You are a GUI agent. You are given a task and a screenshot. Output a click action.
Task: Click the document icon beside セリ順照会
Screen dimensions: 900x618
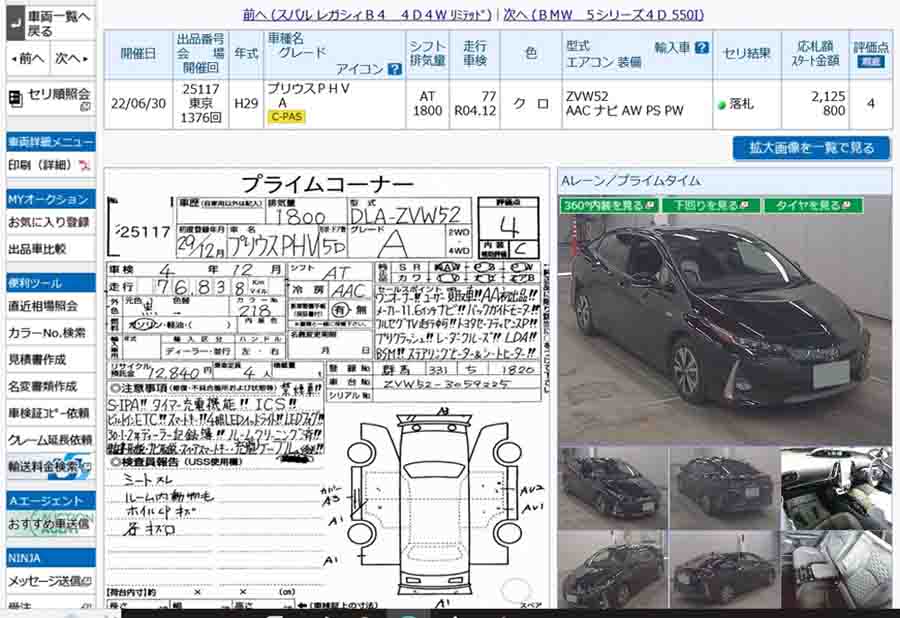coord(15,99)
